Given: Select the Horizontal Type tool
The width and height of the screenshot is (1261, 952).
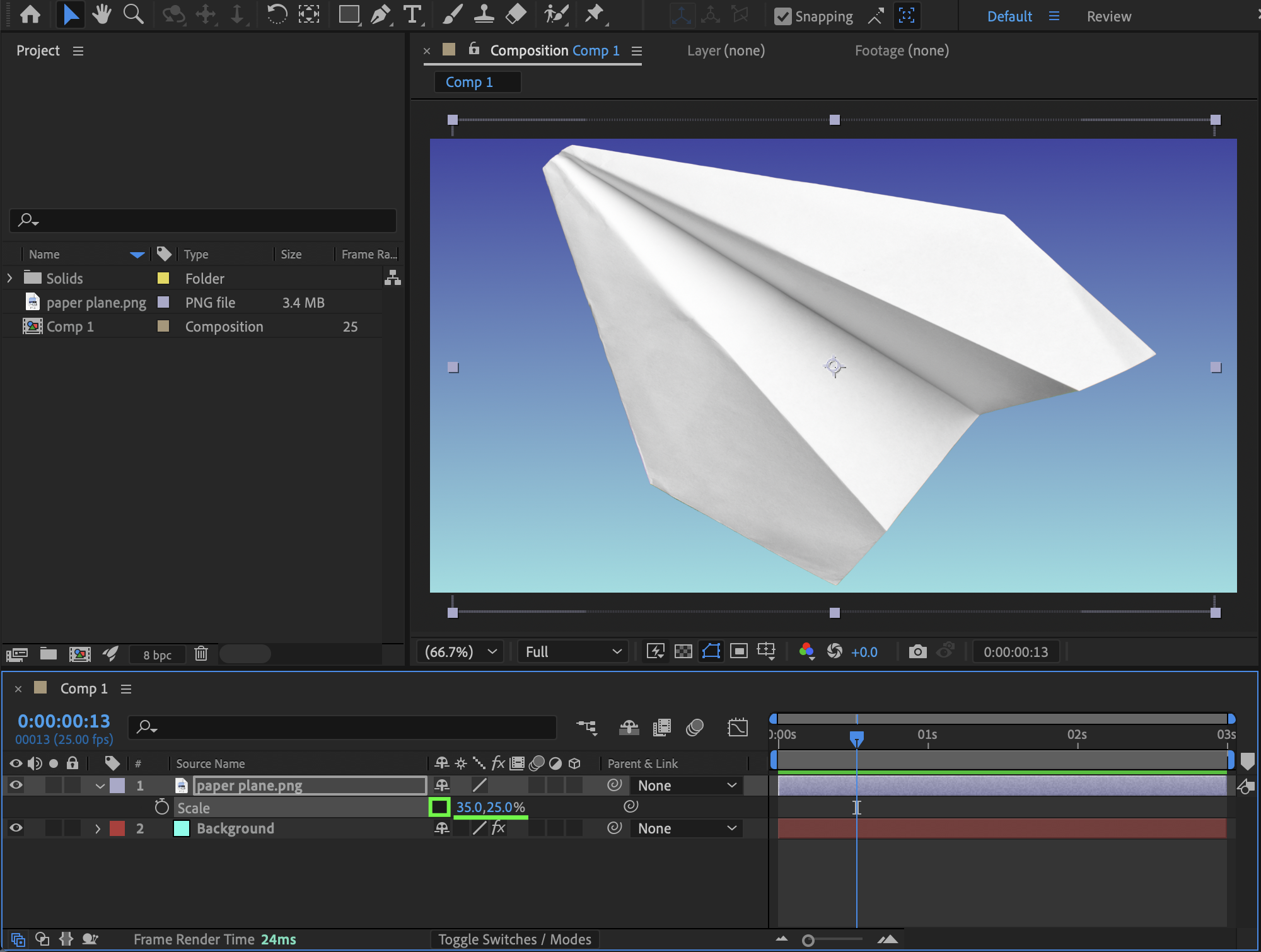Looking at the screenshot, I should [412, 14].
